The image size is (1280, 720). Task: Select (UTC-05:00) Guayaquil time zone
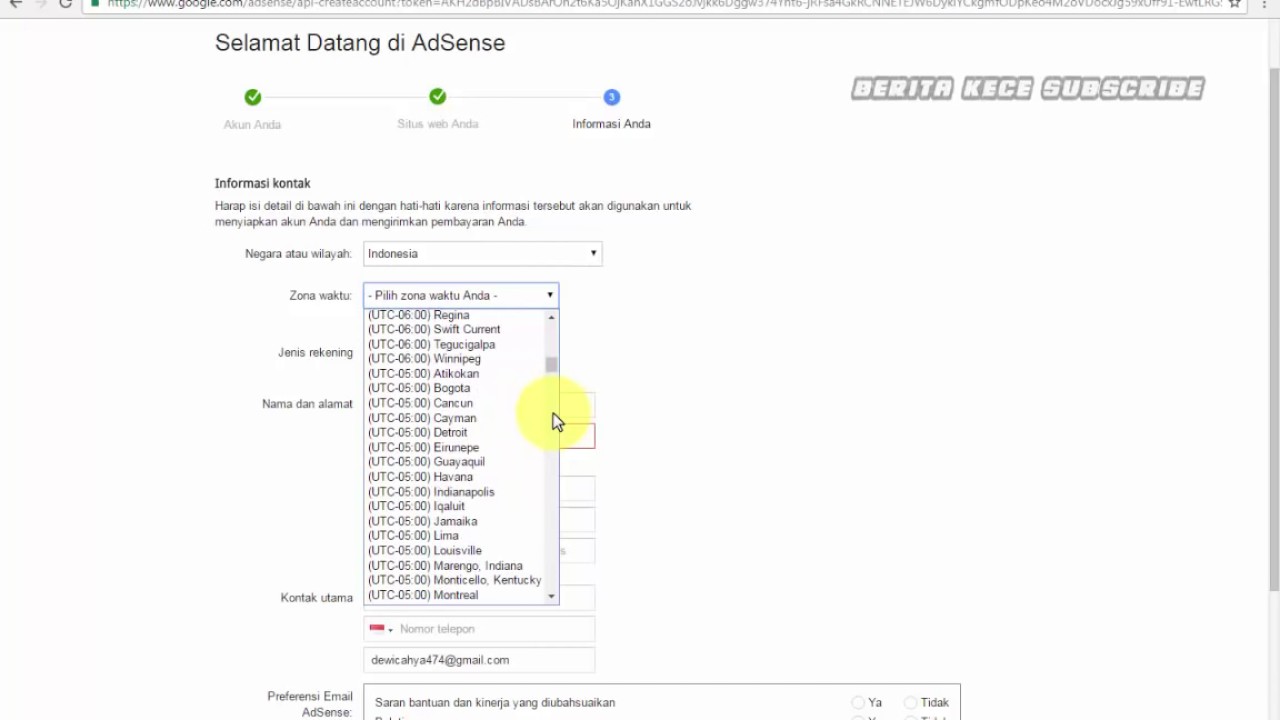coord(454,462)
